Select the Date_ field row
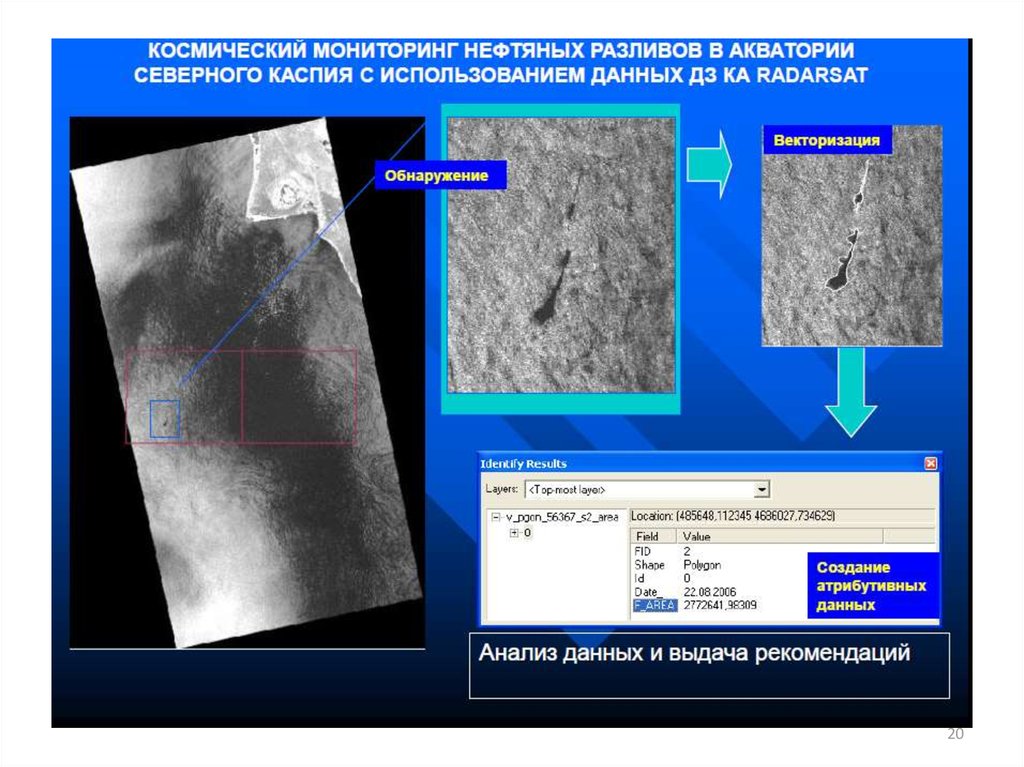The width and height of the screenshot is (1024, 767). click(651, 593)
